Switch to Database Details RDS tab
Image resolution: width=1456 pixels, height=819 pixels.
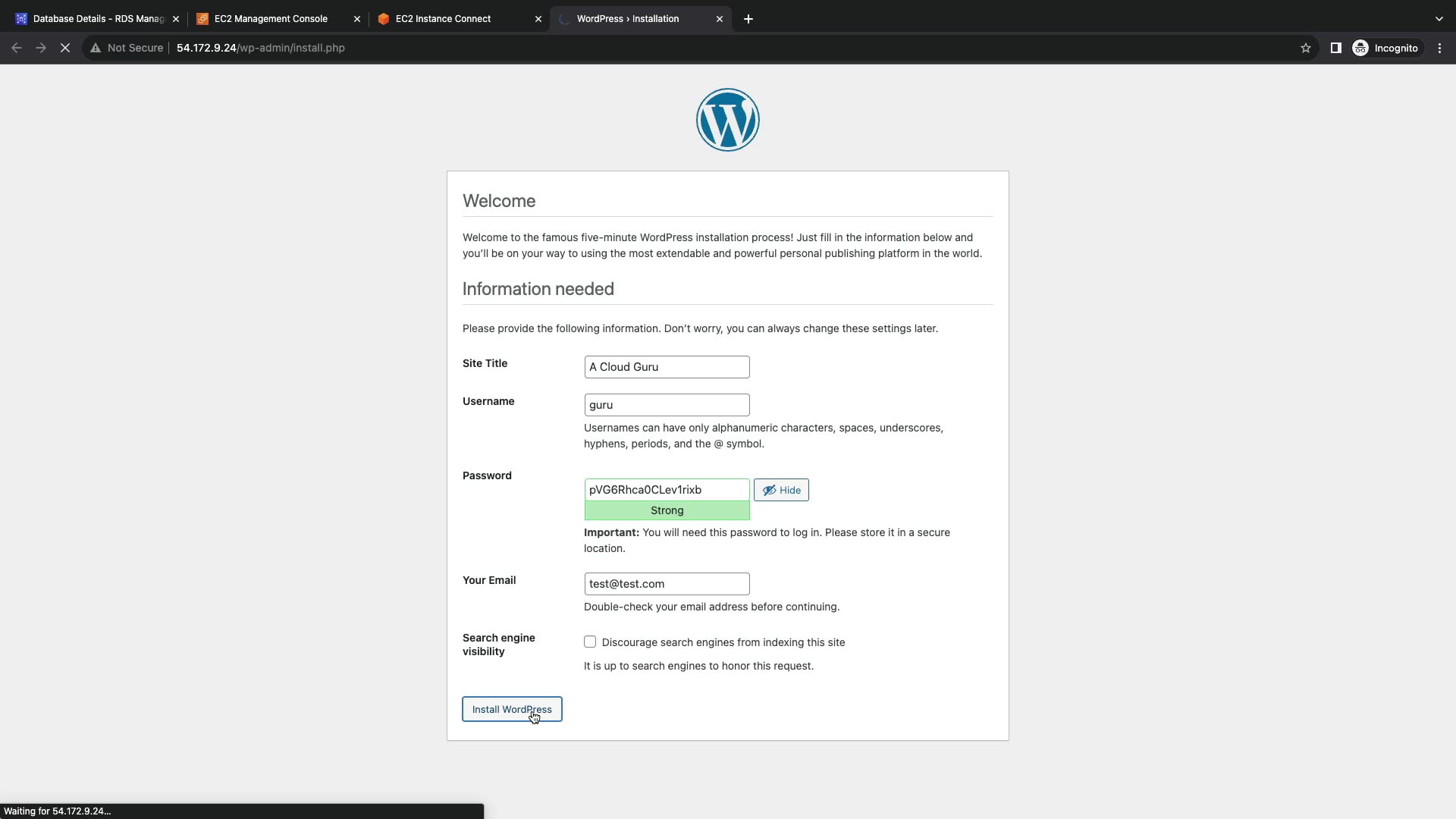click(91, 19)
